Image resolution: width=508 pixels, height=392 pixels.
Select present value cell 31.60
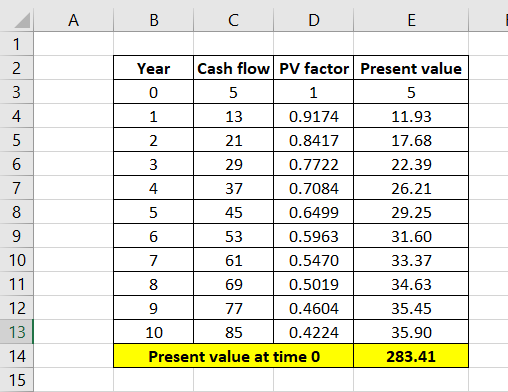411,236
